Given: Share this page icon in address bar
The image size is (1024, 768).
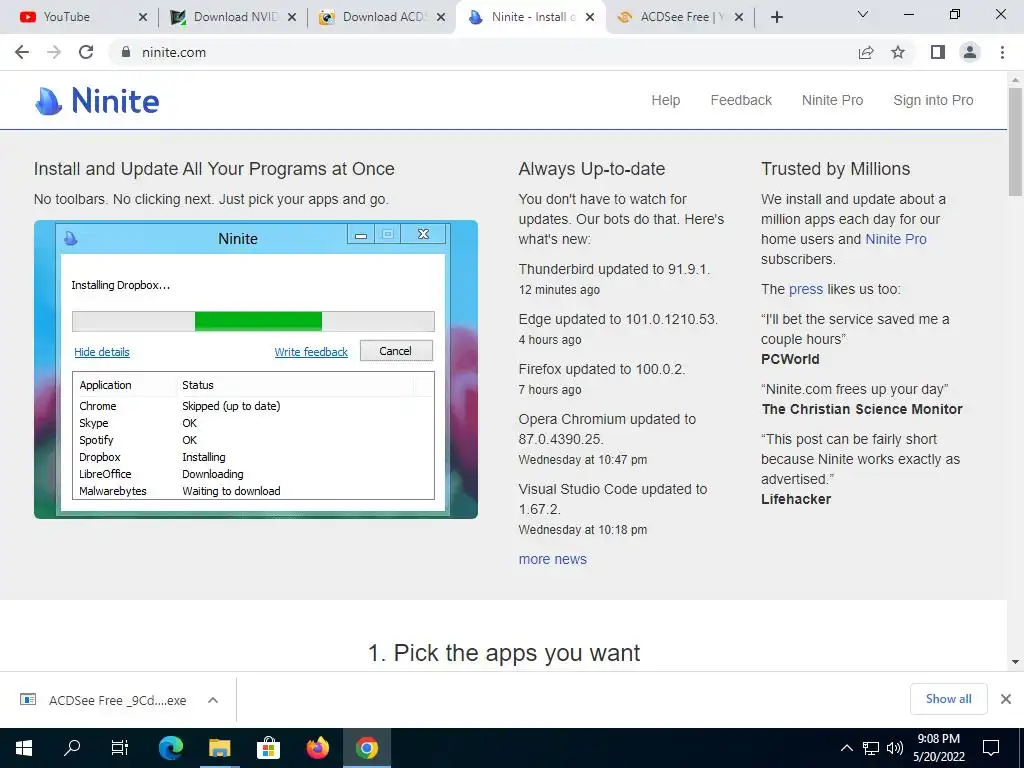Looking at the screenshot, I should click(x=866, y=52).
